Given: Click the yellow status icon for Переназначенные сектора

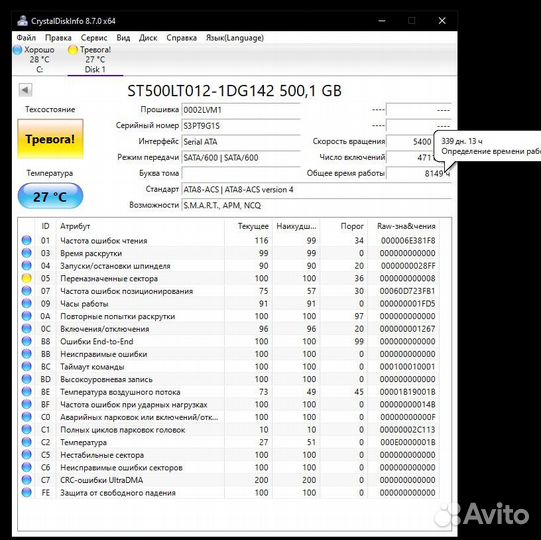Looking at the screenshot, I should (x=27, y=278).
